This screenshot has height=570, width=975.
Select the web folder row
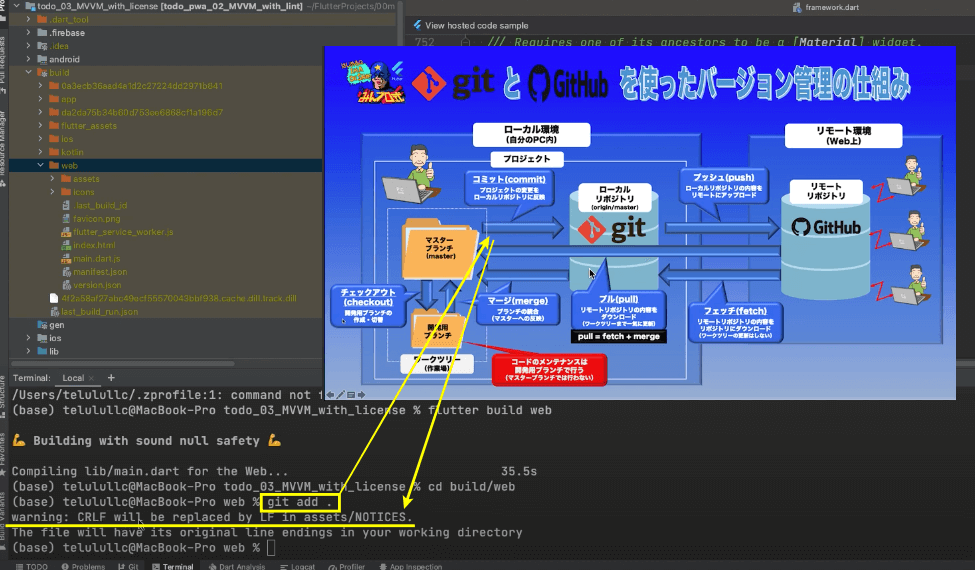tap(165, 165)
